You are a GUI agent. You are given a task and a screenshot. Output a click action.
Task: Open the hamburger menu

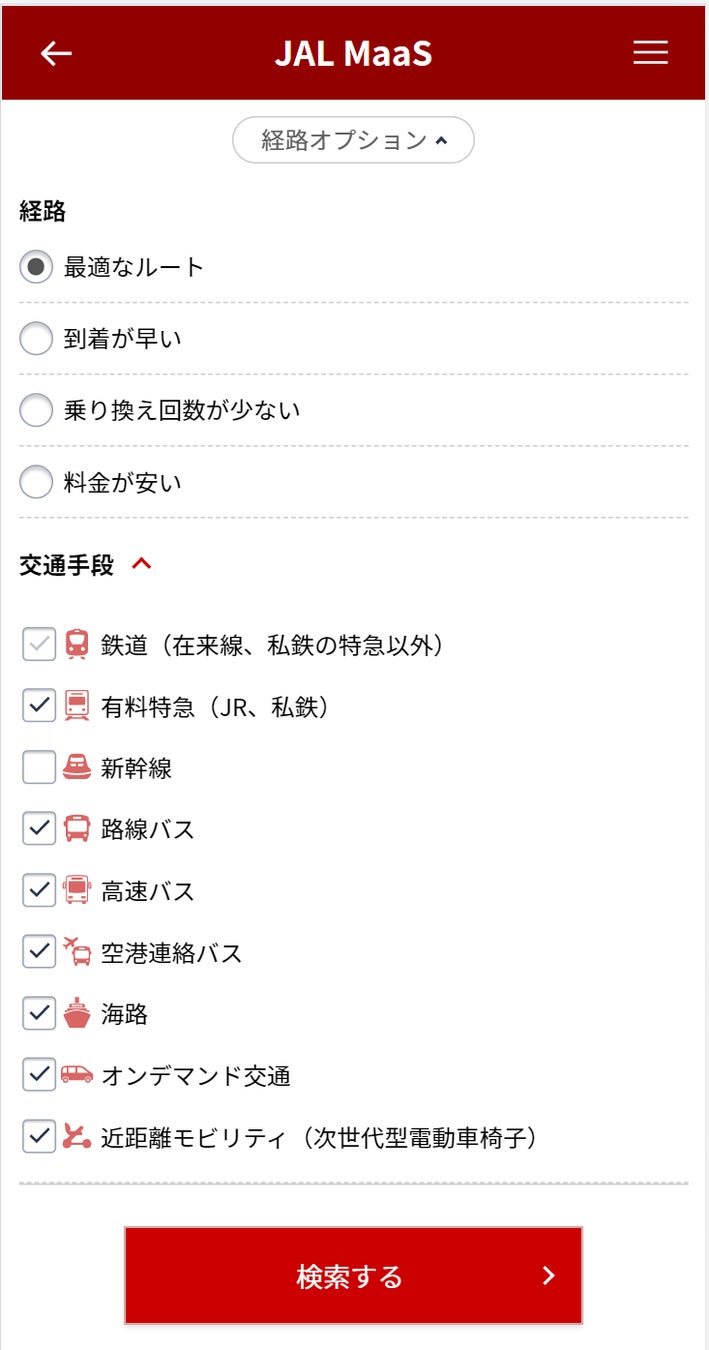(650, 53)
